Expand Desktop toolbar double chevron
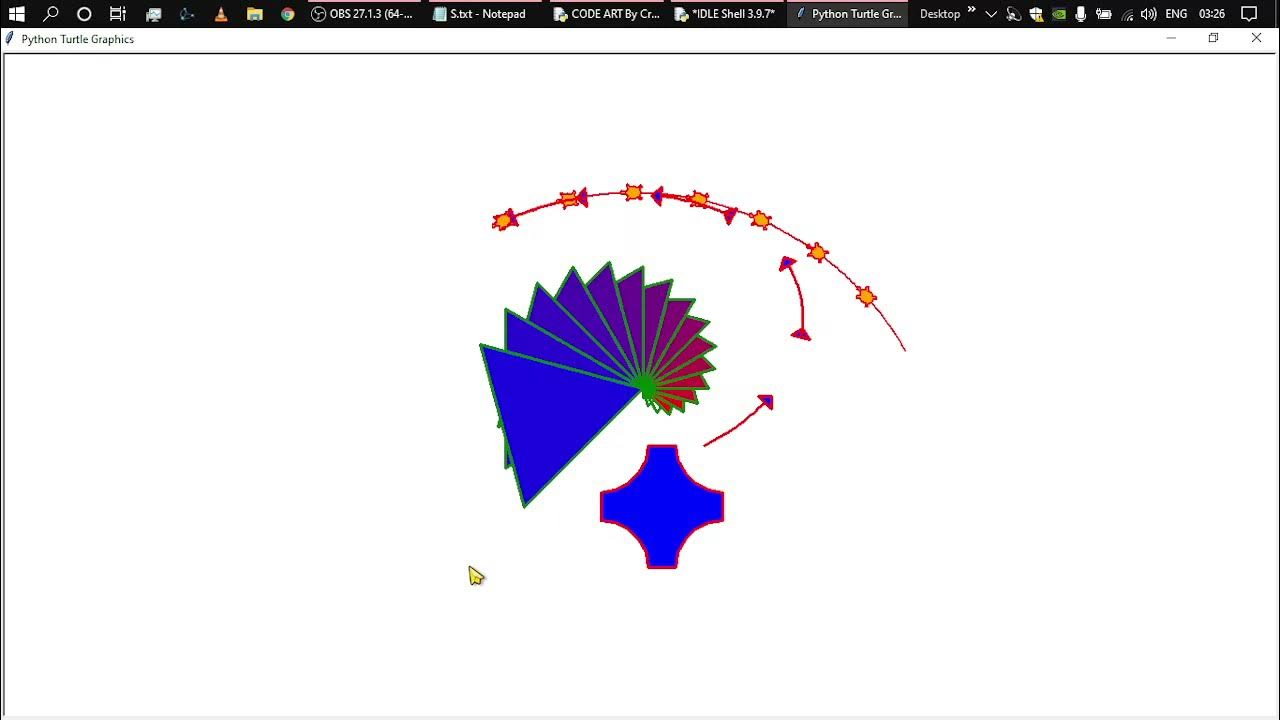Viewport: 1280px width, 720px height. click(x=971, y=11)
